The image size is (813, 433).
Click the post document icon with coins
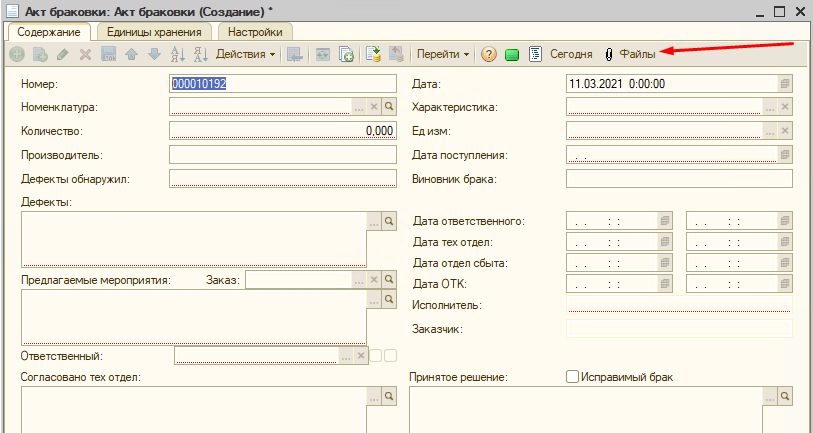click(373, 54)
